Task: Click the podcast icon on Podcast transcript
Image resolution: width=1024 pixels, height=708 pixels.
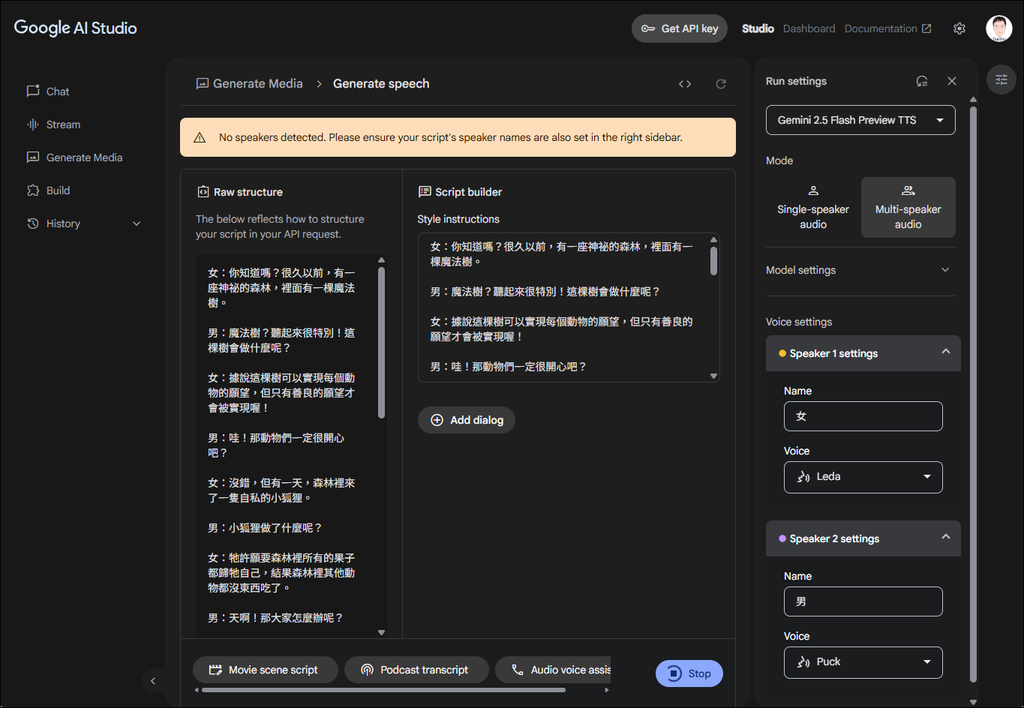Action: coord(367,669)
